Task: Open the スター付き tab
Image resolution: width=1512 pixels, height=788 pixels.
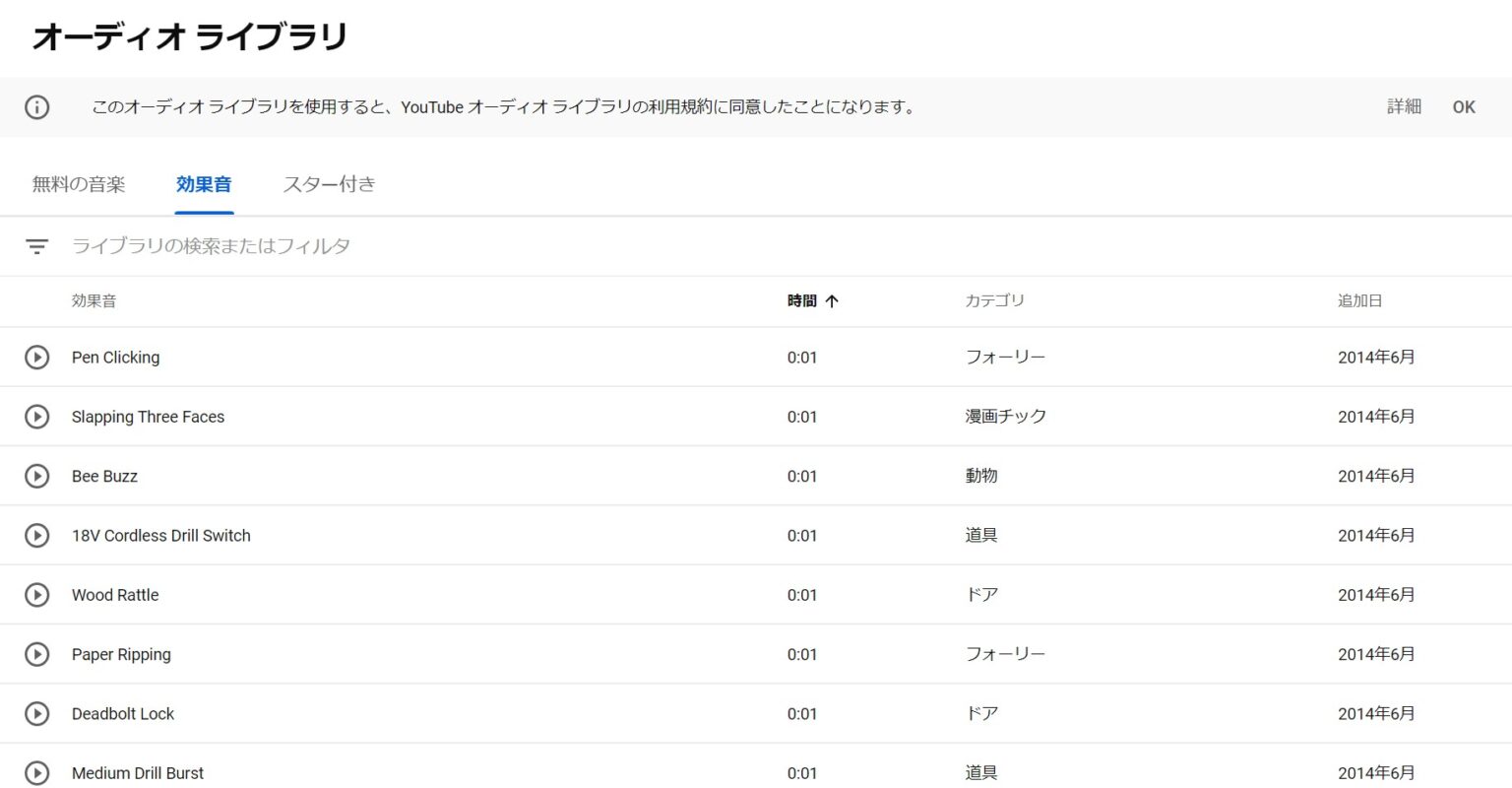Action: pyautogui.click(x=329, y=184)
